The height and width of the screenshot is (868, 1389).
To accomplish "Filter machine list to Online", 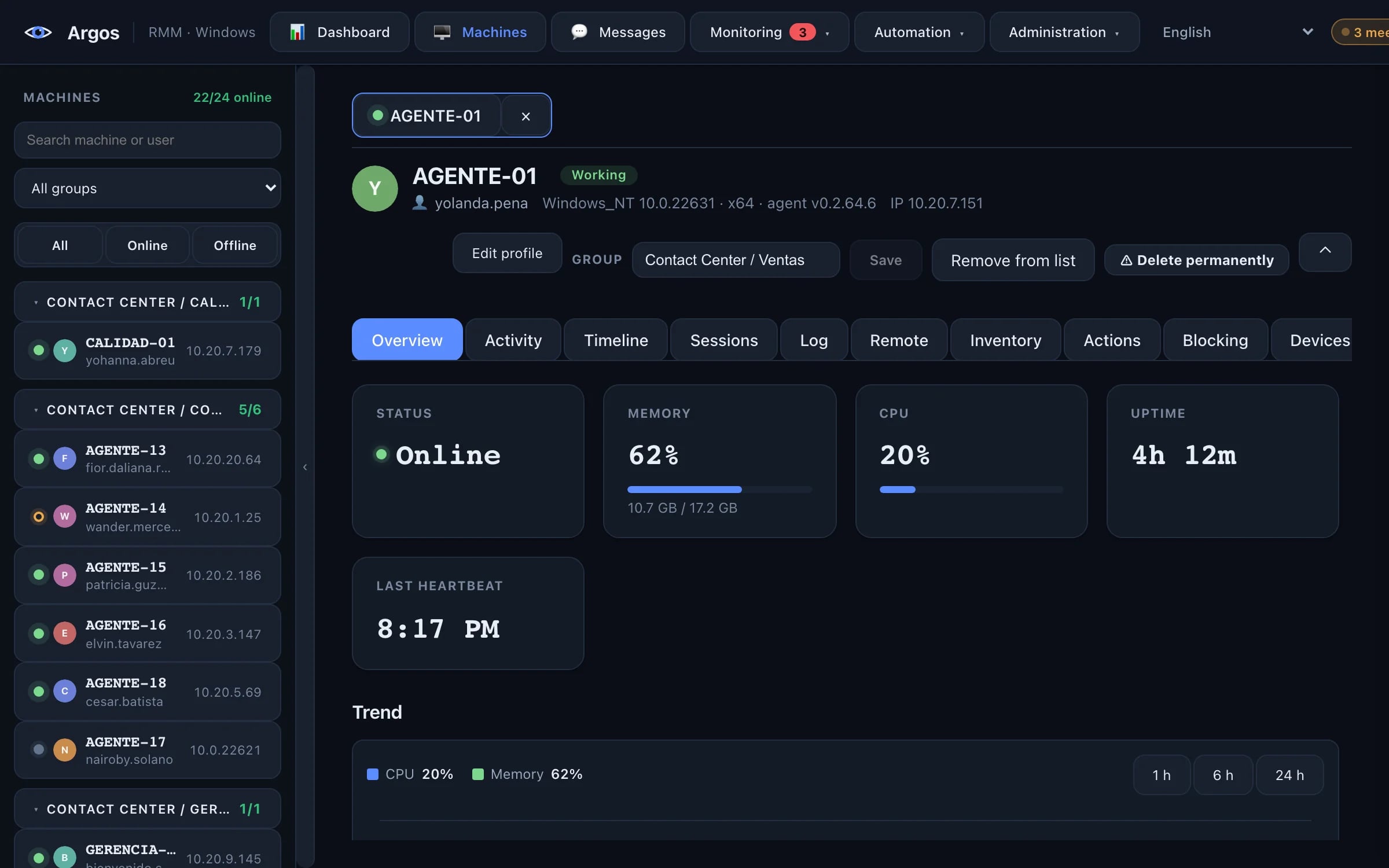I will (148, 245).
